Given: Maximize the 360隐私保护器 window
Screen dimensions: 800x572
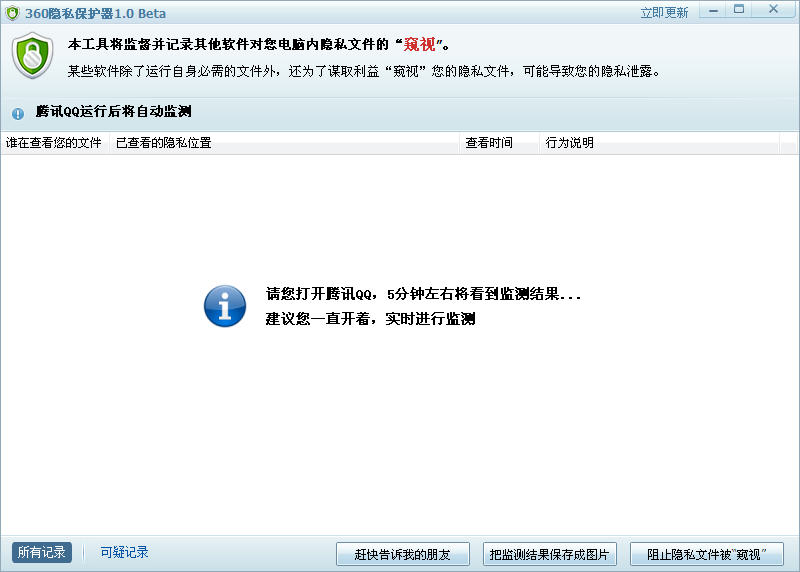Looking at the screenshot, I should coord(739,10).
